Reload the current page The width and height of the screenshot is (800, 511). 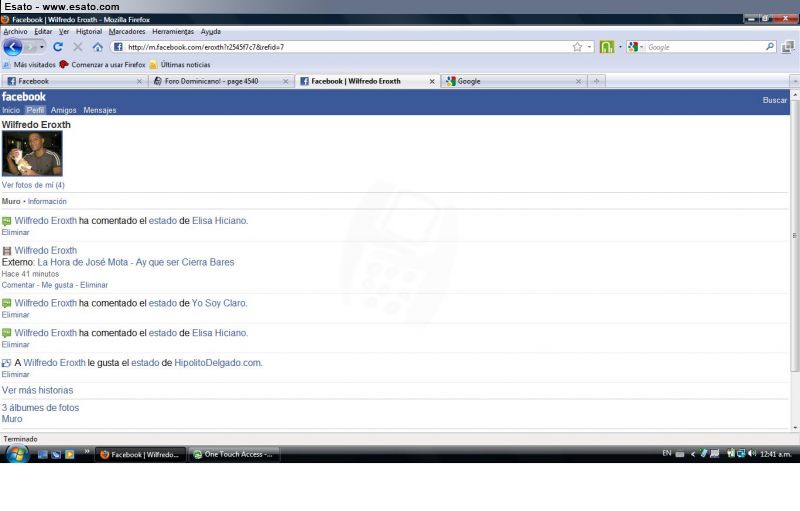pos(58,47)
